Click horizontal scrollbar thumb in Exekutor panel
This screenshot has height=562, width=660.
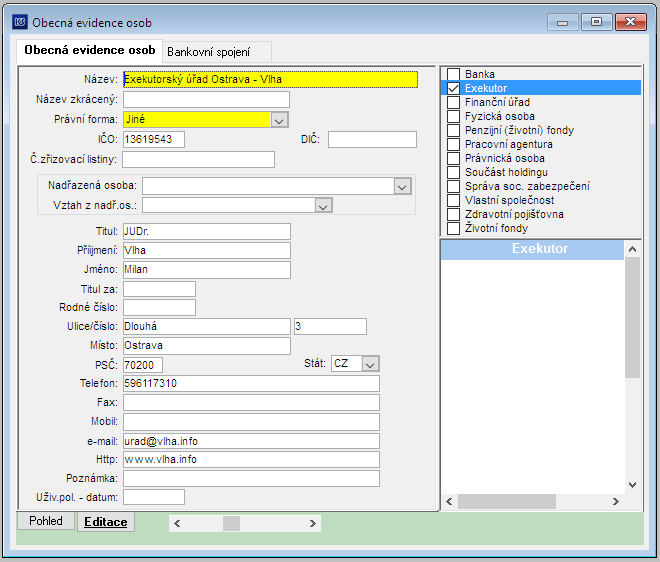coord(507,501)
